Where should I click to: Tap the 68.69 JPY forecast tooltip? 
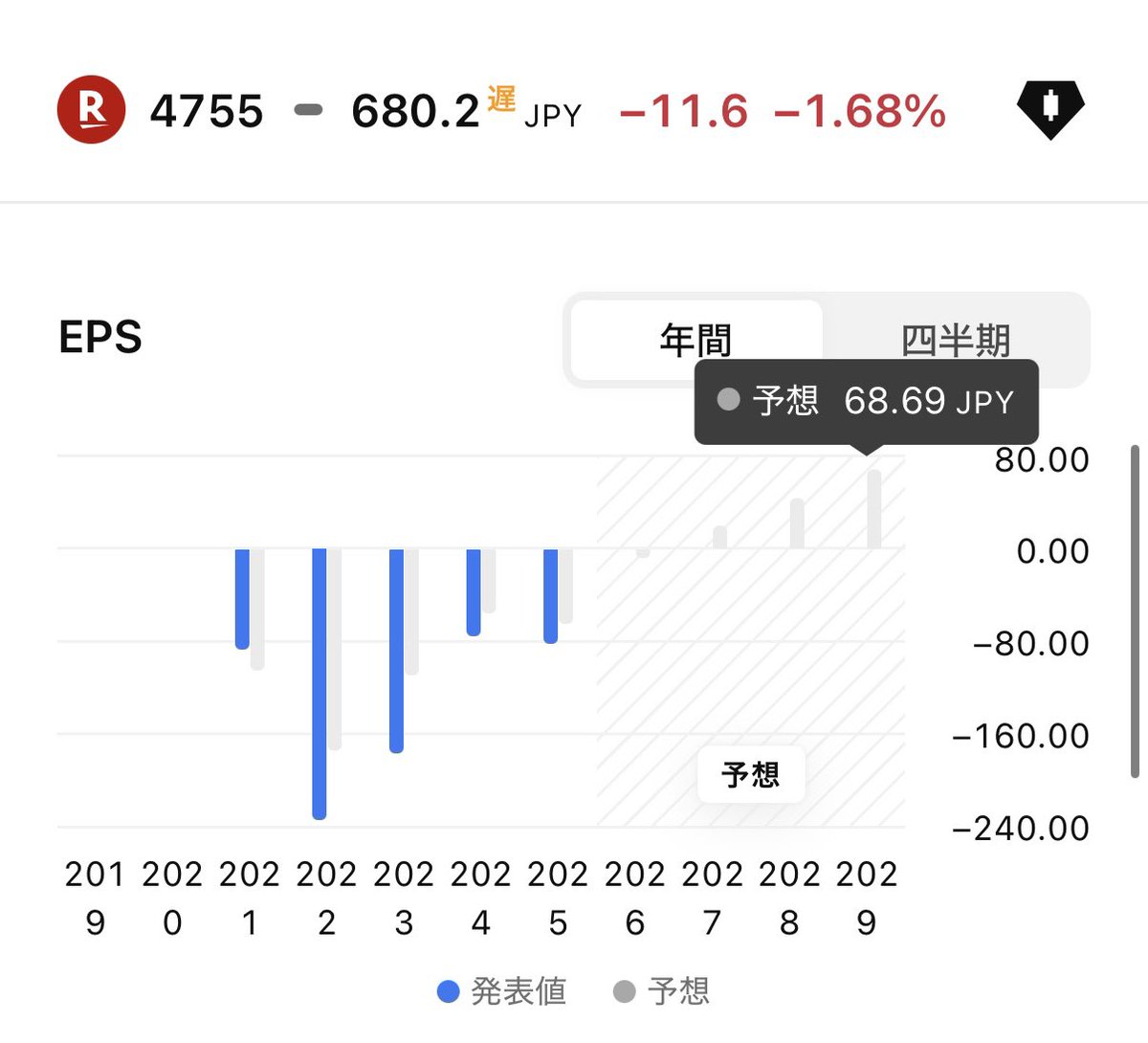(867, 402)
